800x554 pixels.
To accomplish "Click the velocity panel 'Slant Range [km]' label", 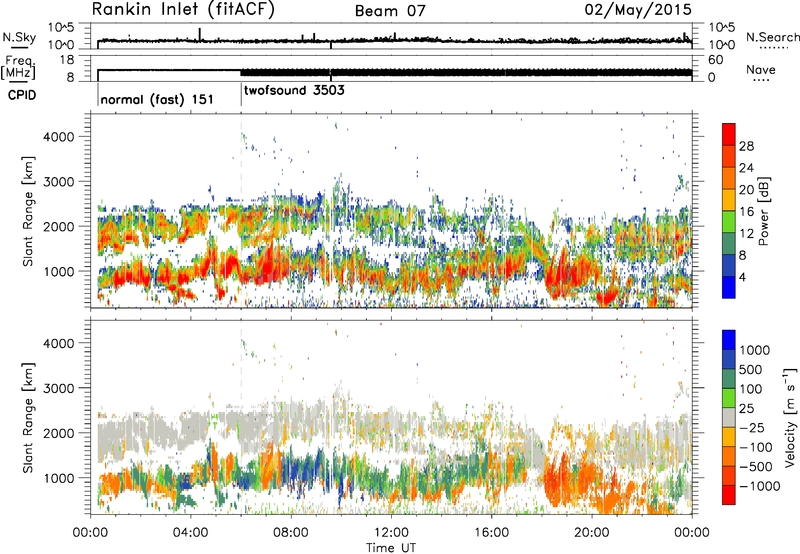I will click(x=29, y=417).
